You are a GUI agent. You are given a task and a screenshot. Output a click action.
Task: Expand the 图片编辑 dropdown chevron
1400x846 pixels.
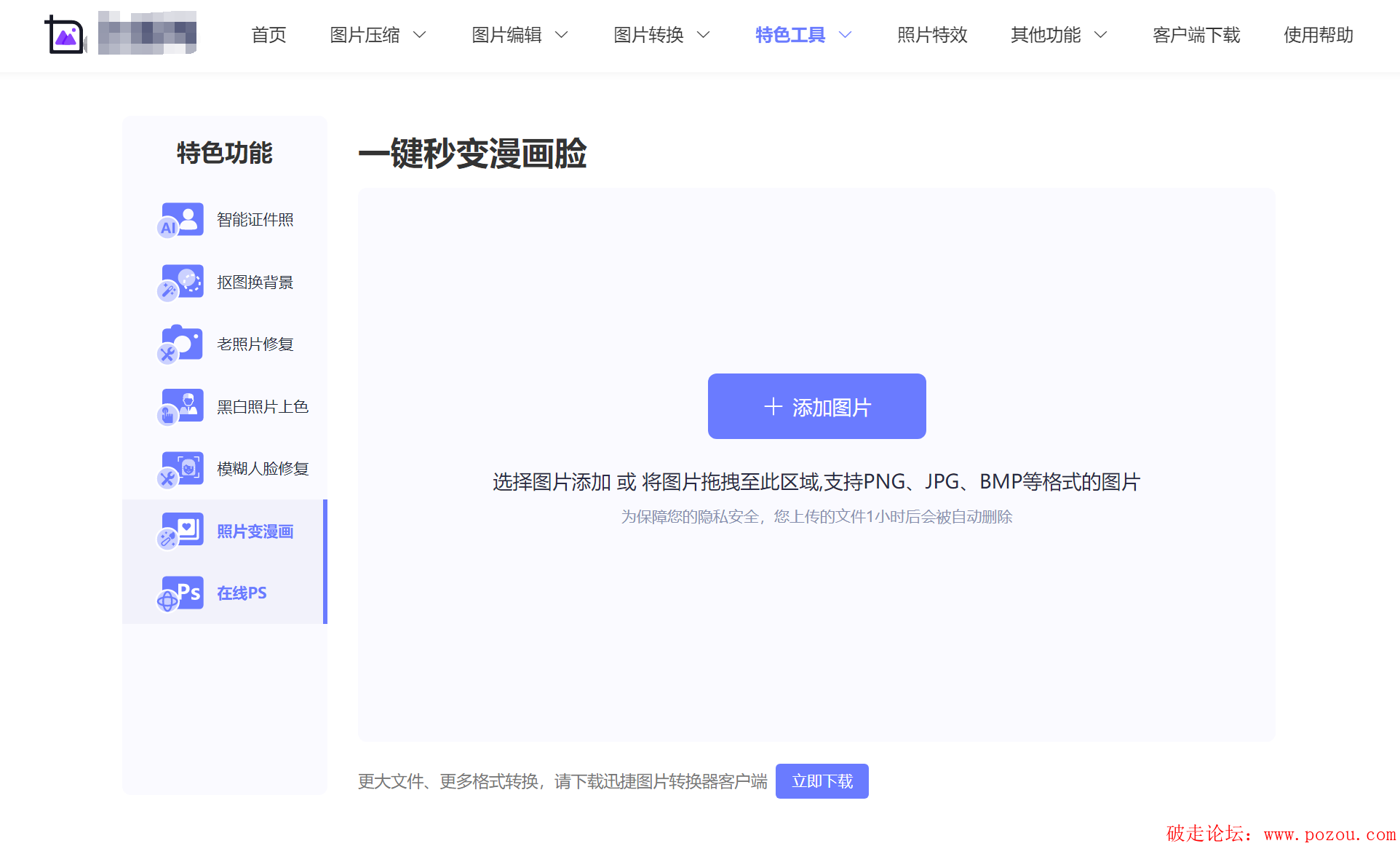click(562, 35)
